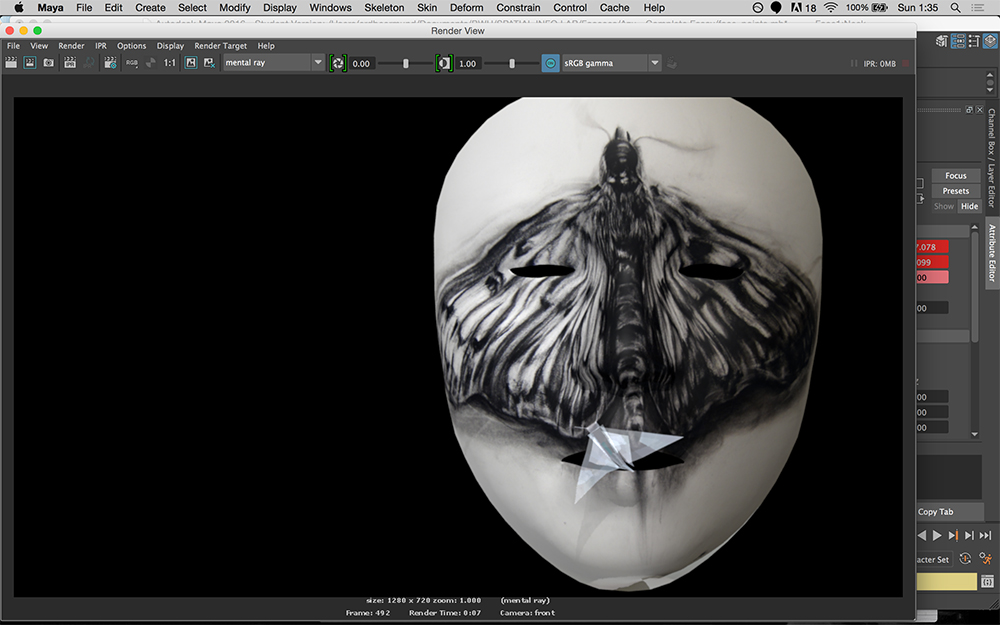This screenshot has width=1000, height=625.
Task: Open Render Settings from the toolbar icon
Action: 110,63
